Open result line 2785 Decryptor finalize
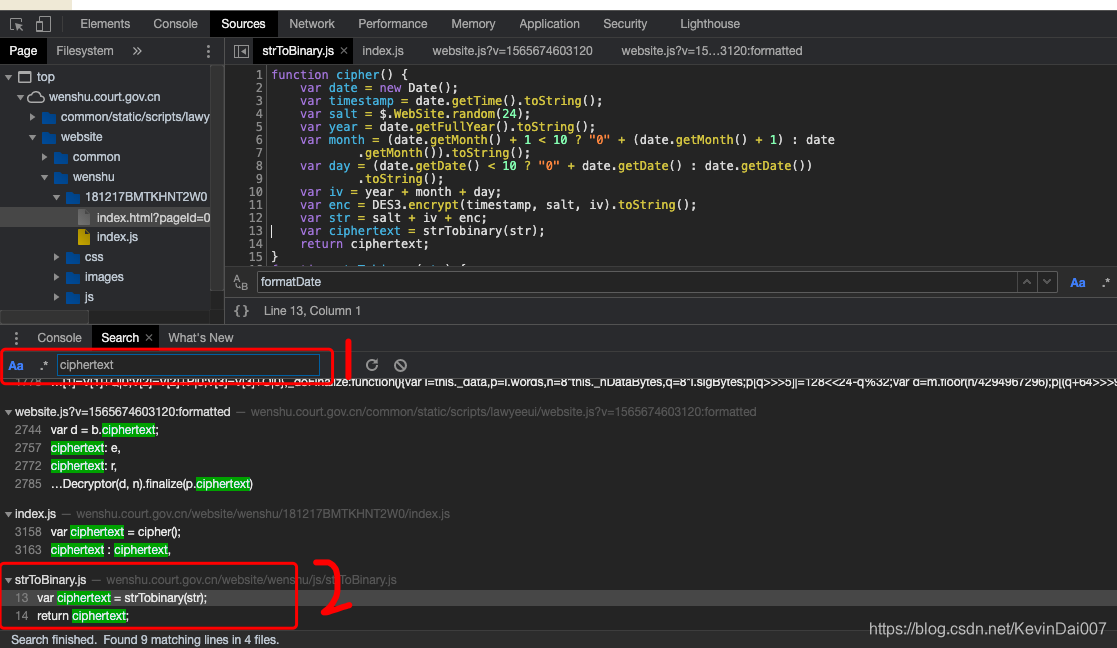Screen dimensions: 1117x648 [151, 484]
